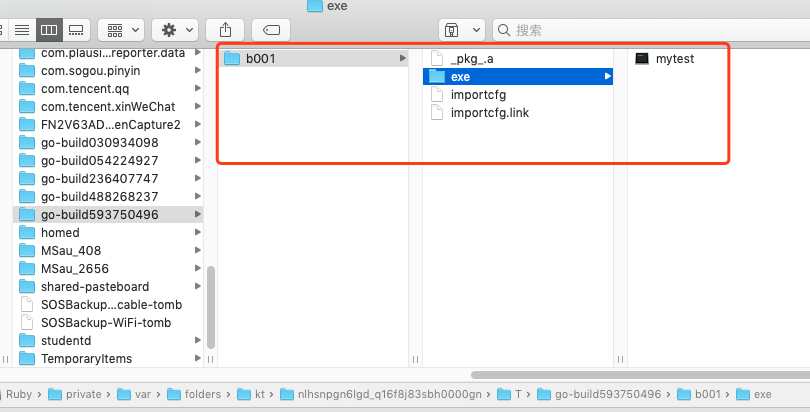
Task: Open the toolbar dropdown beside search
Action: 462,30
